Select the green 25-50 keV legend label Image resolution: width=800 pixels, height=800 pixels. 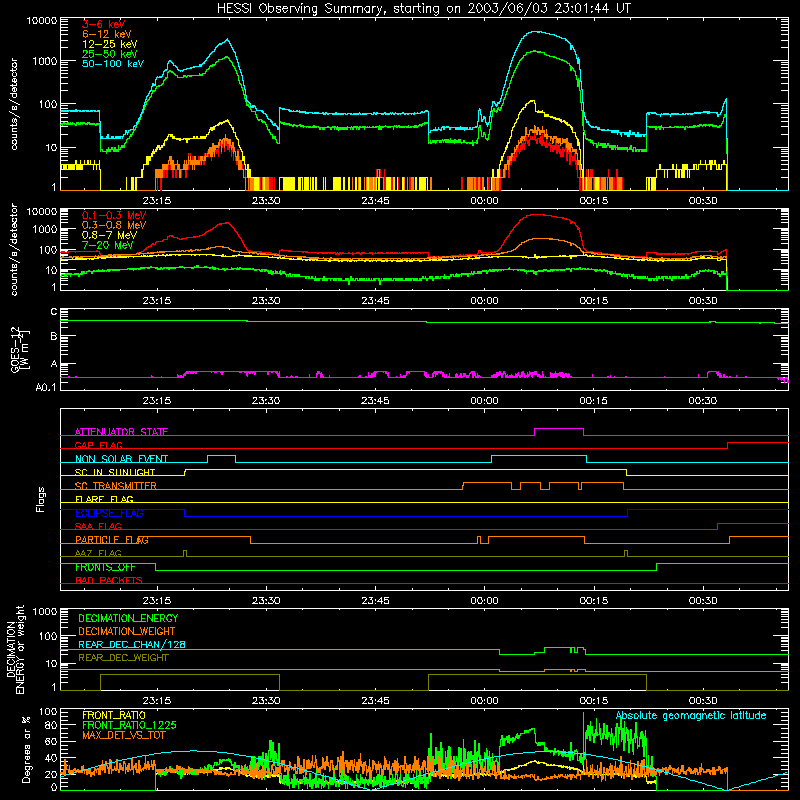click(x=110, y=54)
